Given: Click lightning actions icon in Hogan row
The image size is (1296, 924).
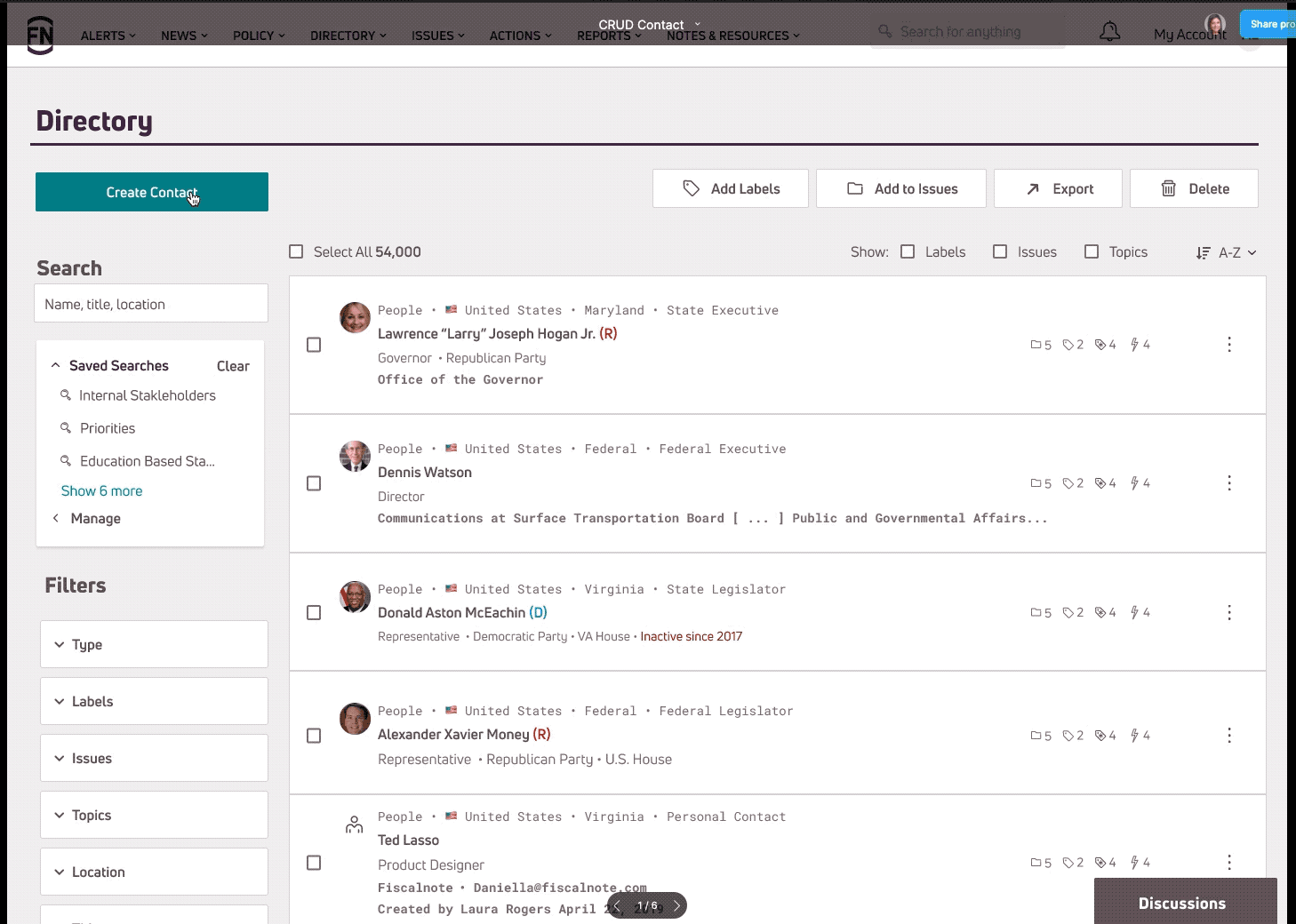Looking at the screenshot, I should tap(1135, 345).
